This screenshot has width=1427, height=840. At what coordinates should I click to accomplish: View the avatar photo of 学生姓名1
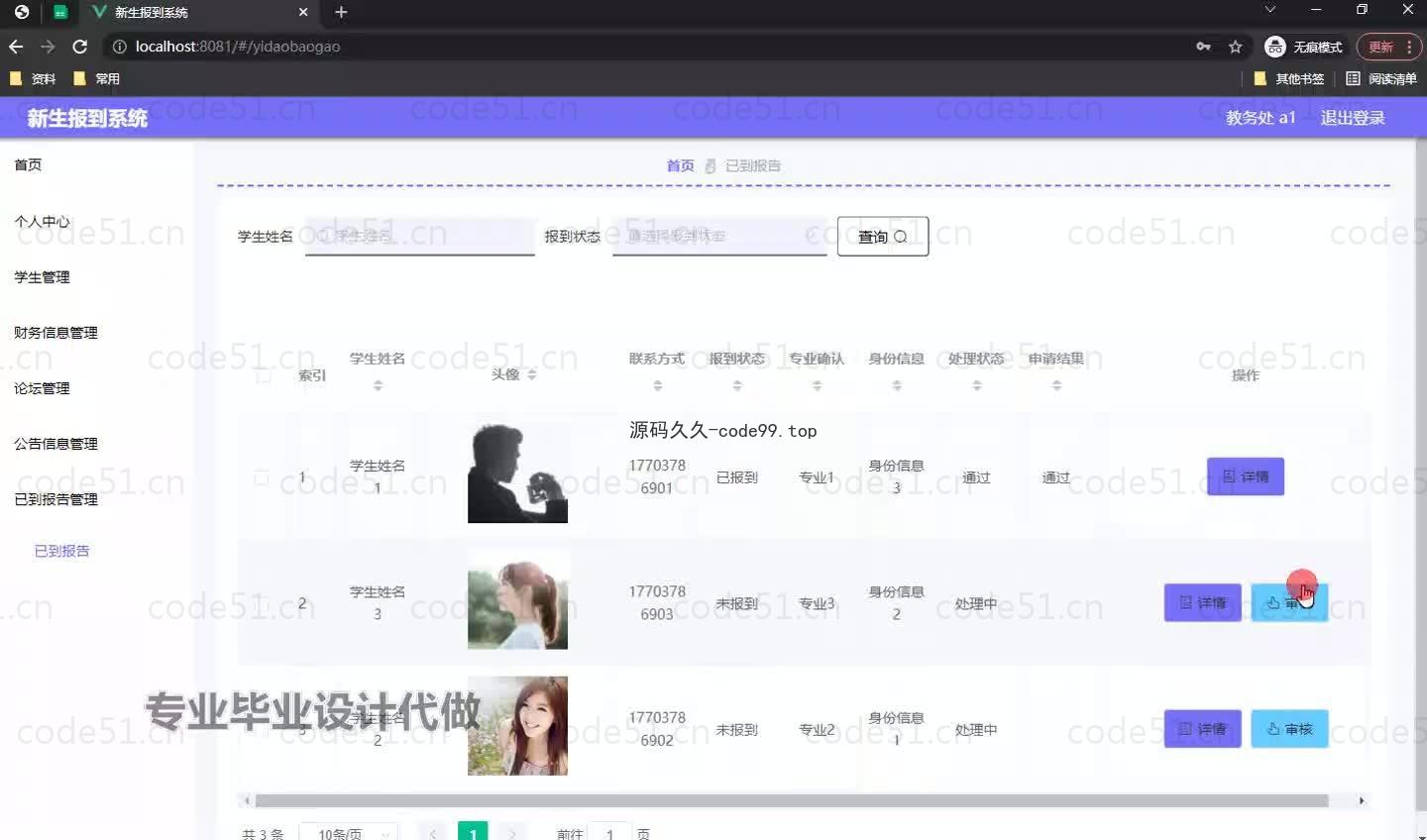[x=517, y=473]
